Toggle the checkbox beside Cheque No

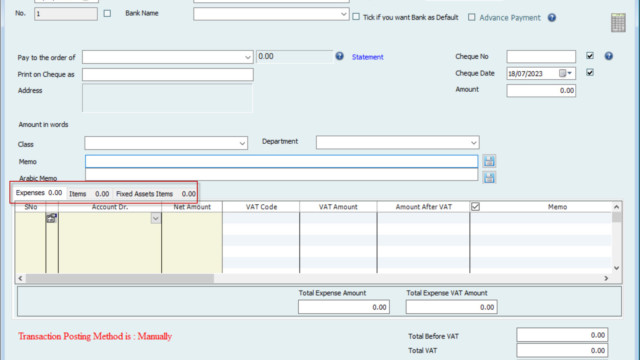[x=590, y=56]
